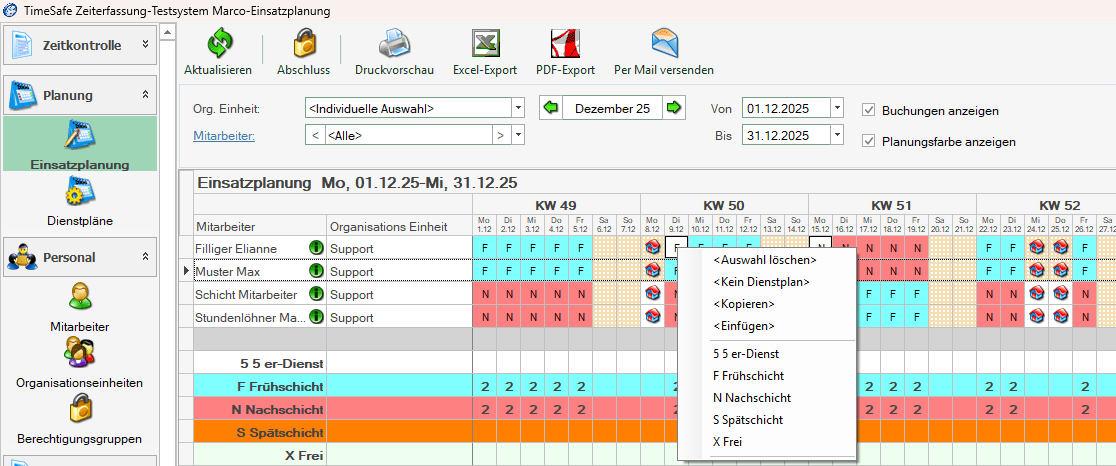This screenshot has height=466, width=1116.
Task: Click the Aktualisieren refresh icon
Action: (219, 43)
